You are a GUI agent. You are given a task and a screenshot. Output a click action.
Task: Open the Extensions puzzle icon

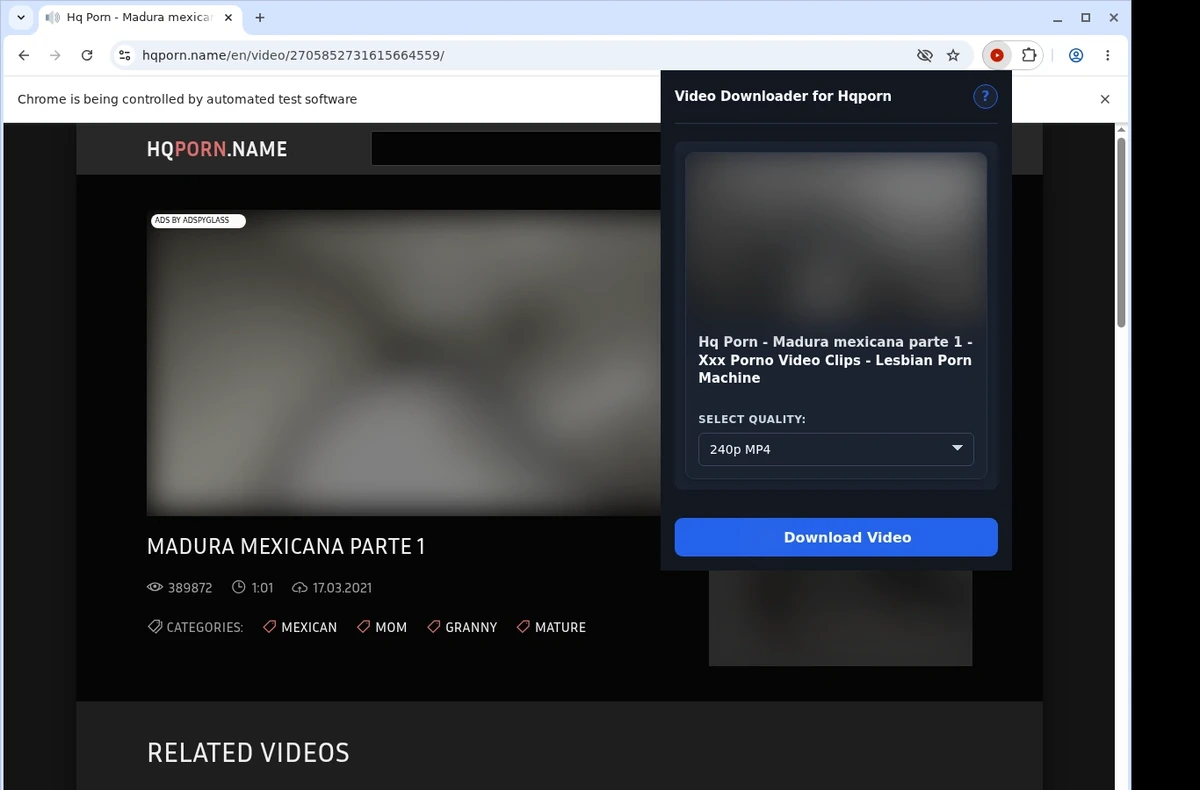(x=1028, y=56)
